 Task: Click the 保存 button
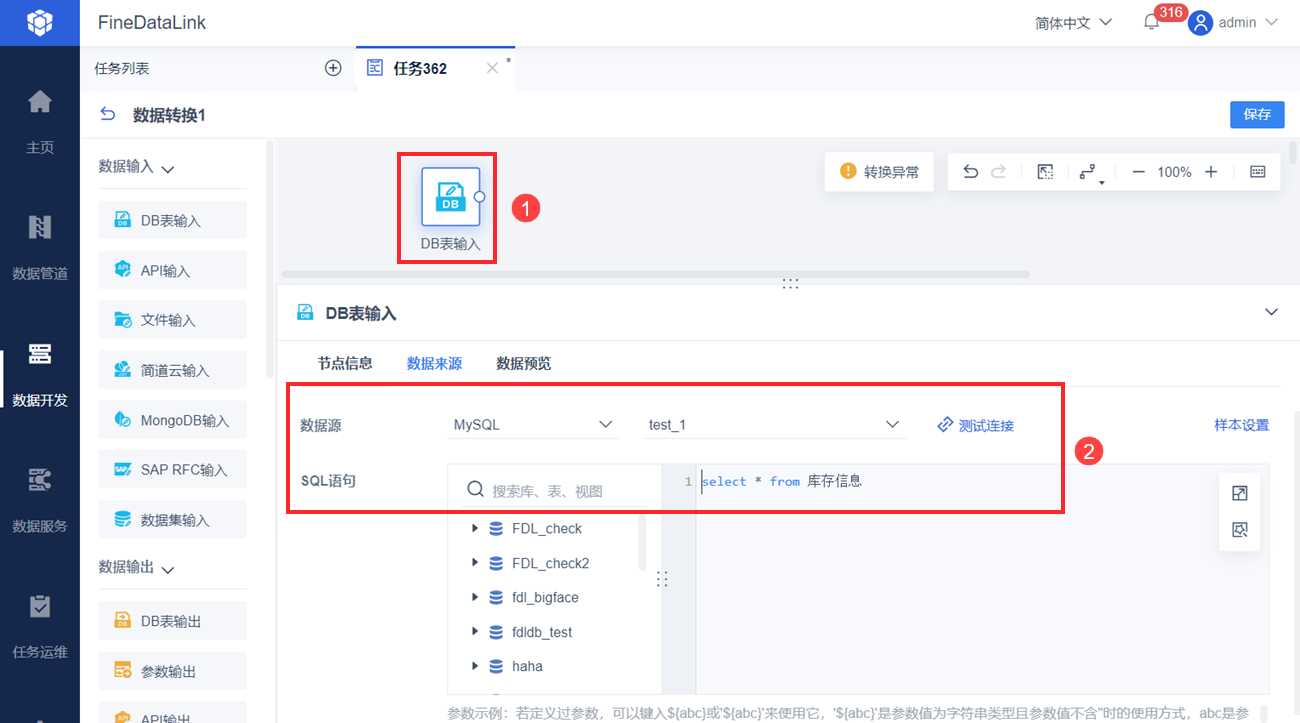tap(1257, 115)
